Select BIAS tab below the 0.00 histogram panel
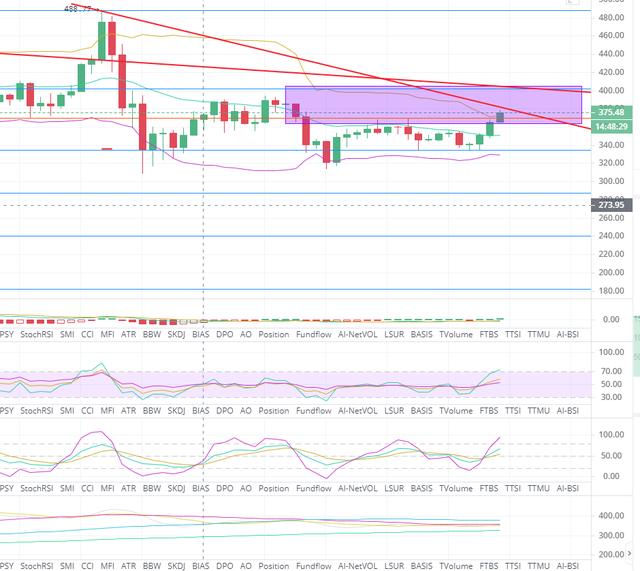The width and height of the screenshot is (640, 571). coord(200,334)
